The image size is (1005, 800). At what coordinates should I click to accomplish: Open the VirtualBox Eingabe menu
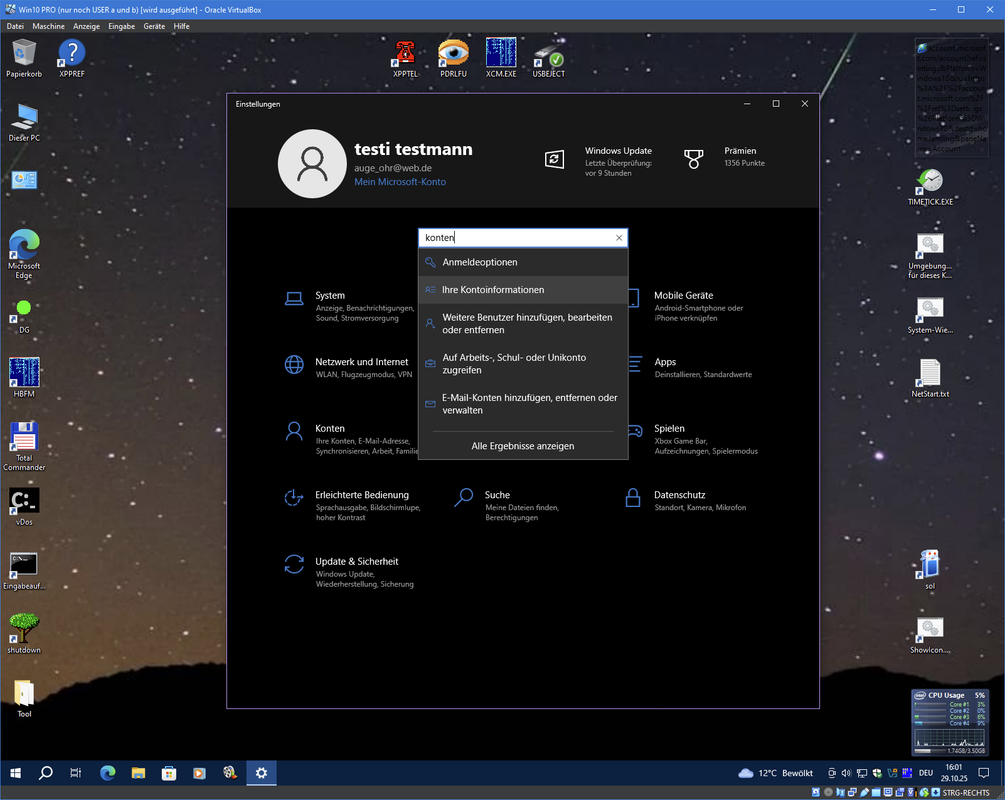click(x=122, y=26)
